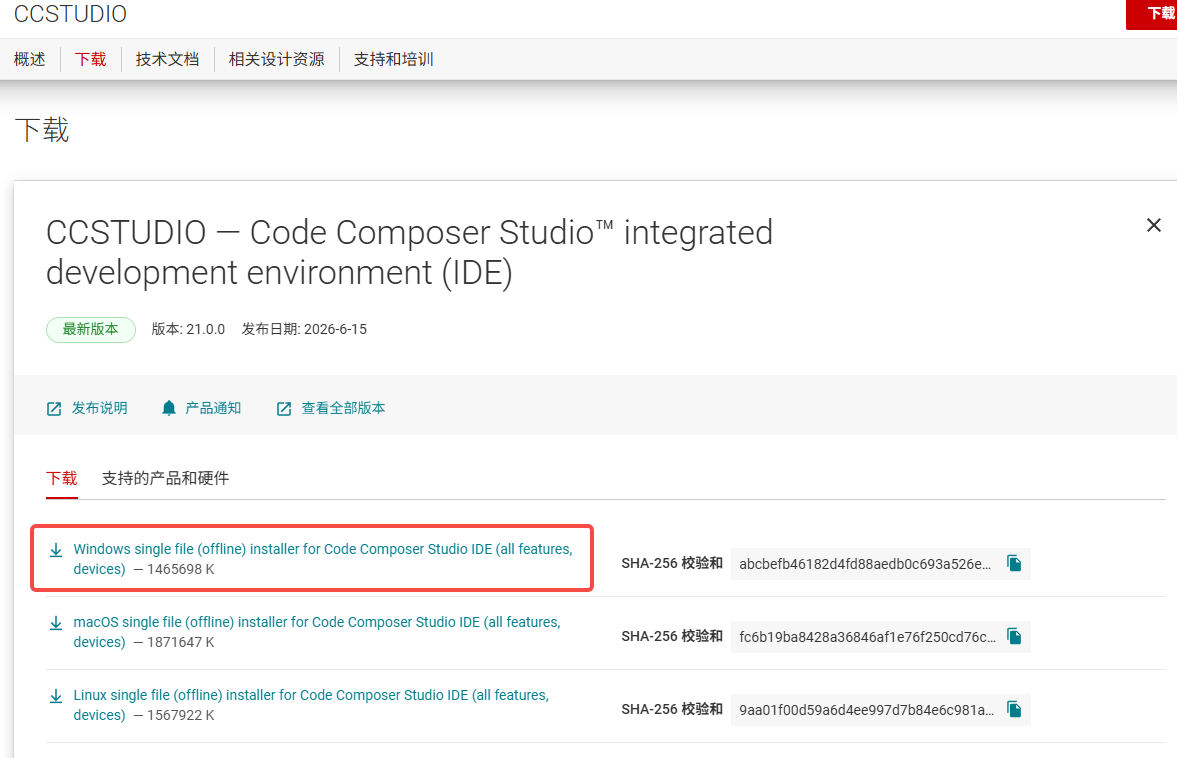
Task: Click the Windows installer download arrow icon
Action: 56,551
